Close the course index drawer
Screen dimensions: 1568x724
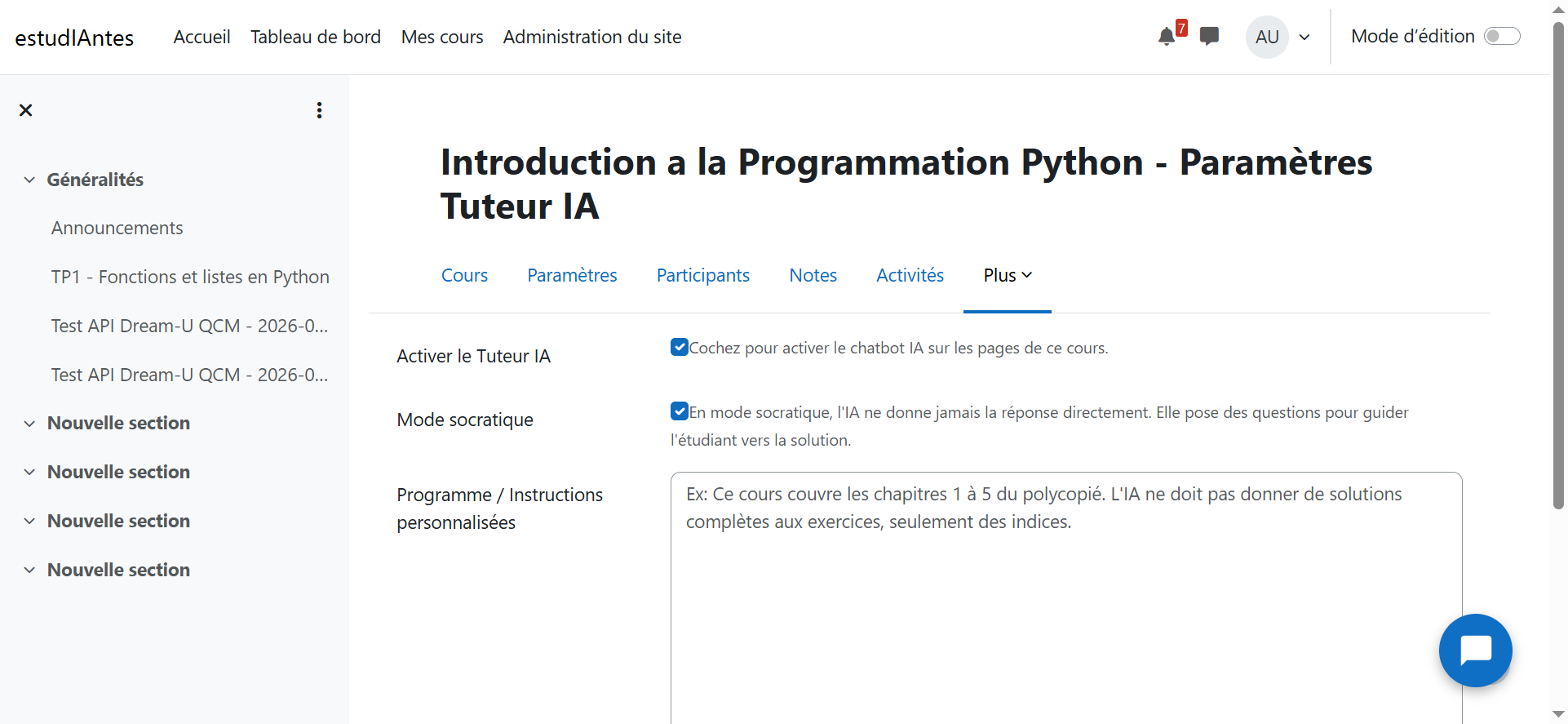(x=26, y=110)
